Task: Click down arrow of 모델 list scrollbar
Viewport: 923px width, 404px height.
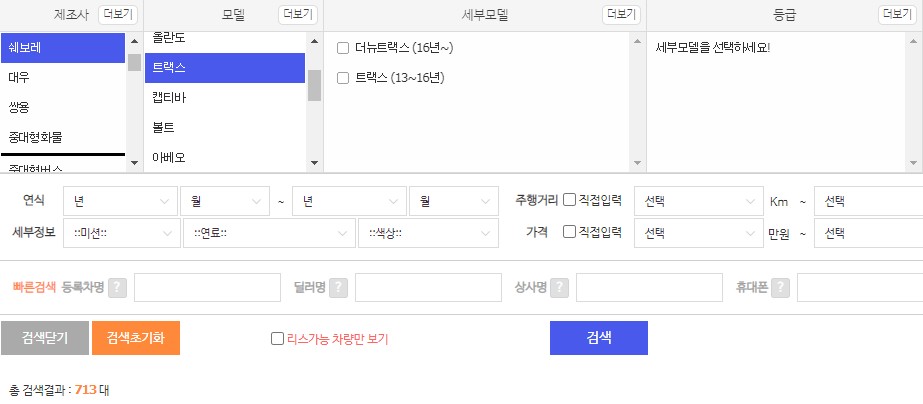Action: (x=314, y=163)
